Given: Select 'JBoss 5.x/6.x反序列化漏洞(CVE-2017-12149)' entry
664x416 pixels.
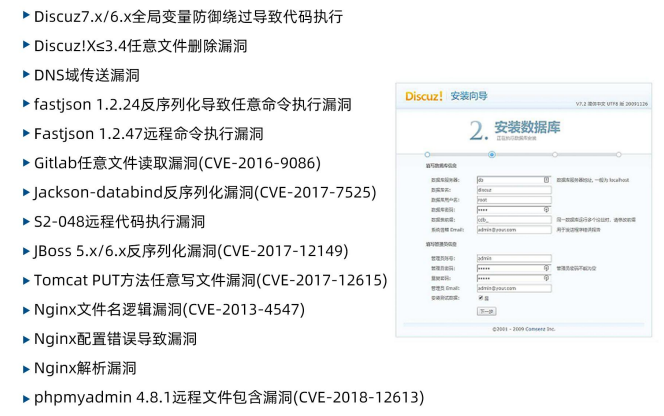Looking at the screenshot, I should pos(191,251).
